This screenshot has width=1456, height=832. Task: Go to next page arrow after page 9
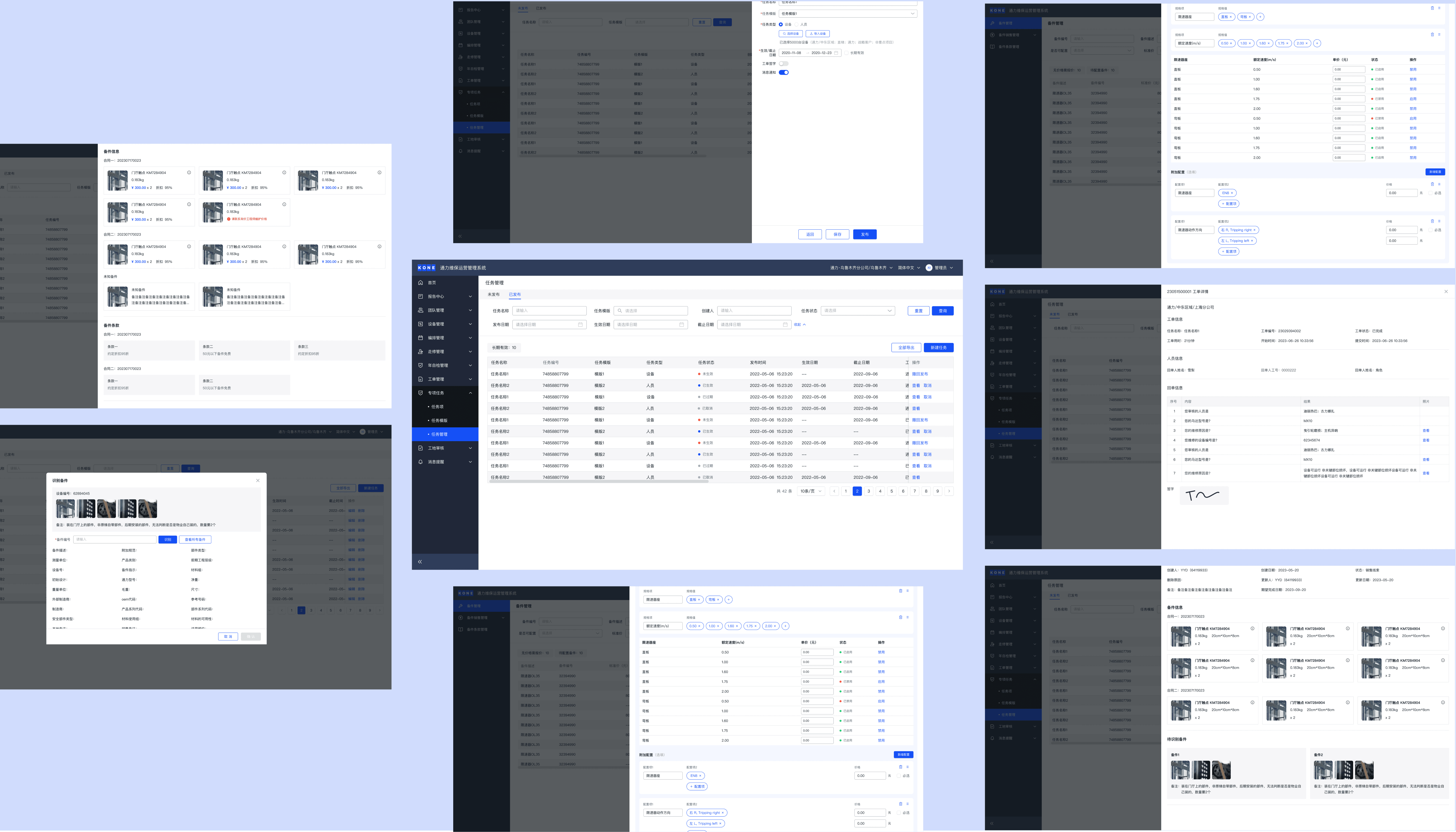click(x=949, y=491)
